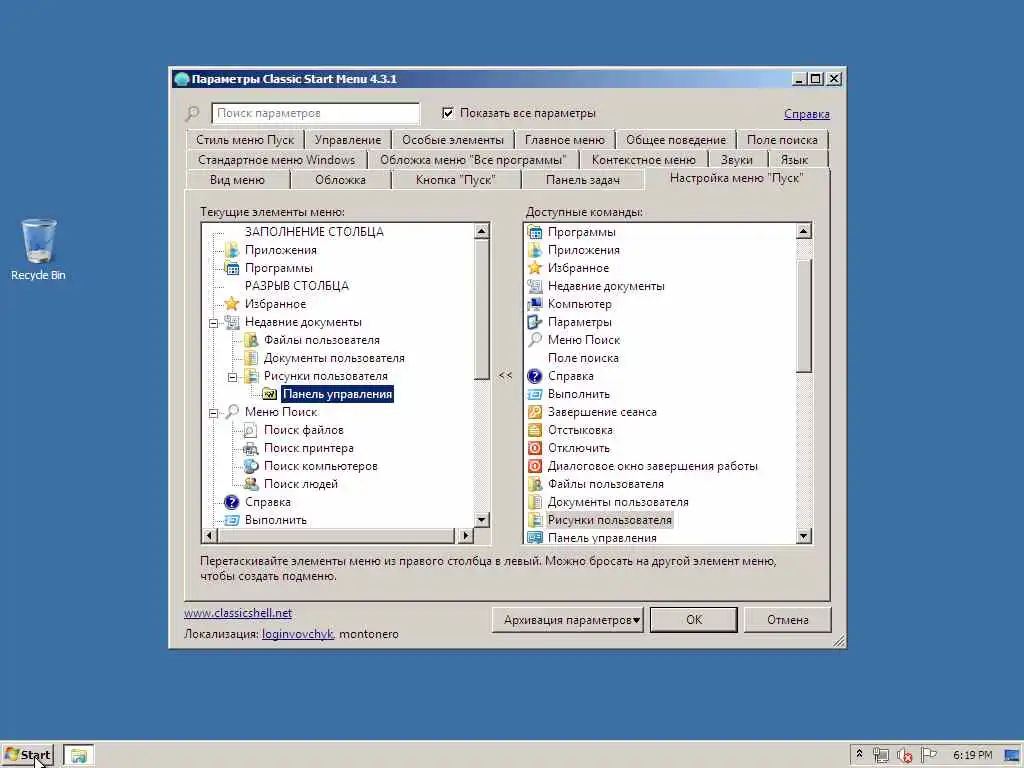Show hidden tray icons arrow
Screen dimensions: 1024x768
(859, 754)
